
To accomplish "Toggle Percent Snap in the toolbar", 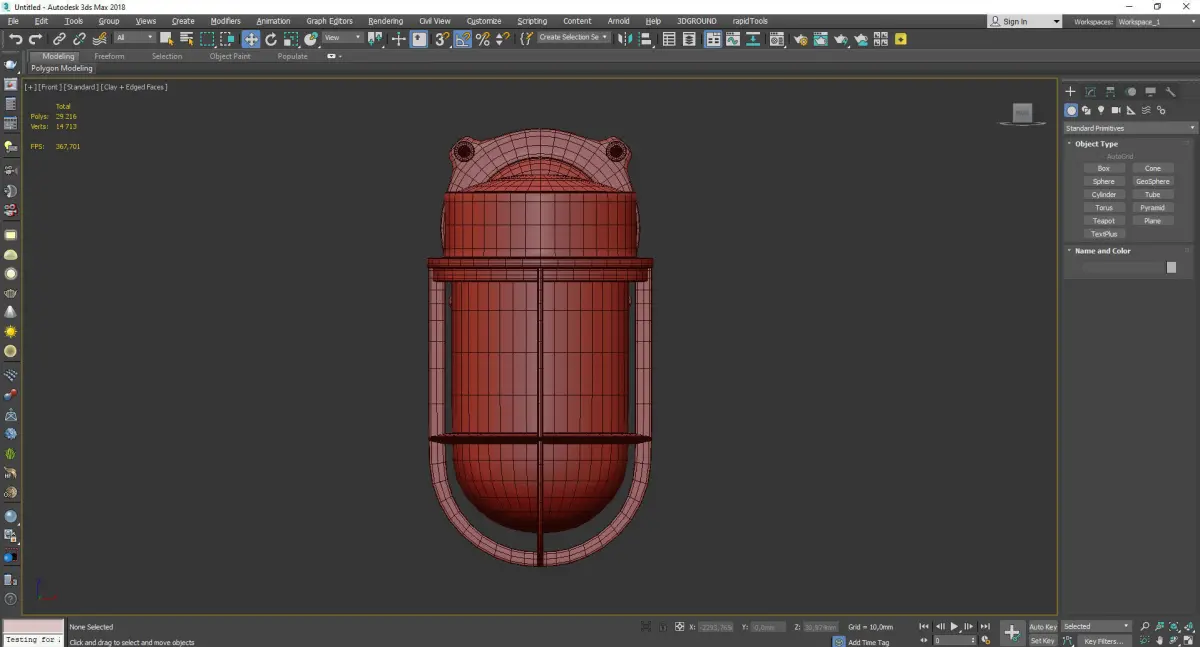I will (x=483, y=39).
